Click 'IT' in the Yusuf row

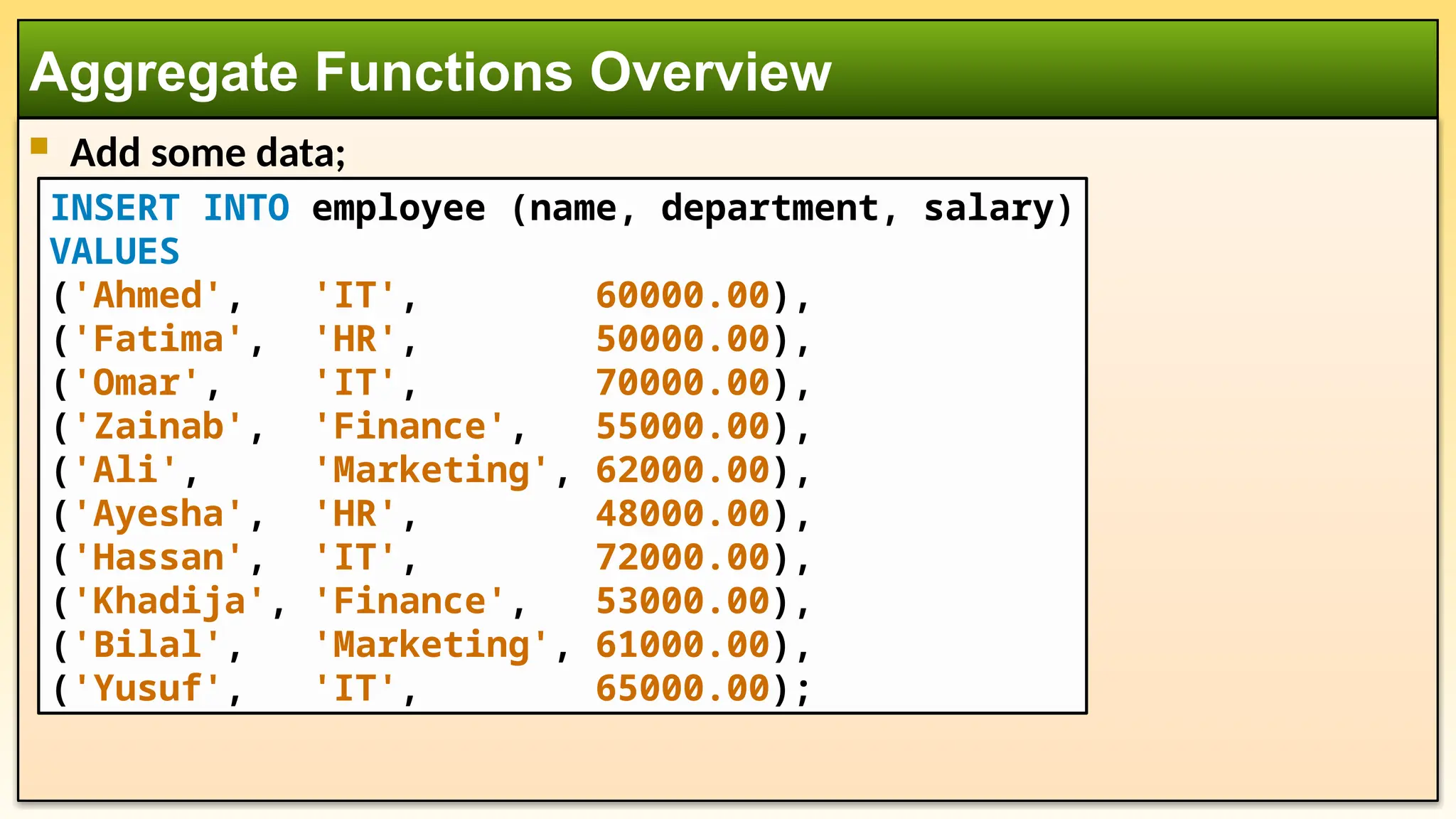[x=355, y=689]
